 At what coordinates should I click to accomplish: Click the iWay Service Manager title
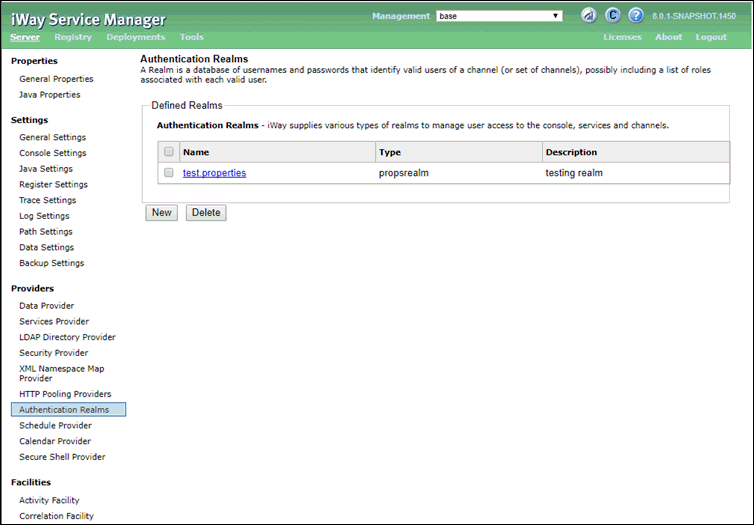[88, 20]
